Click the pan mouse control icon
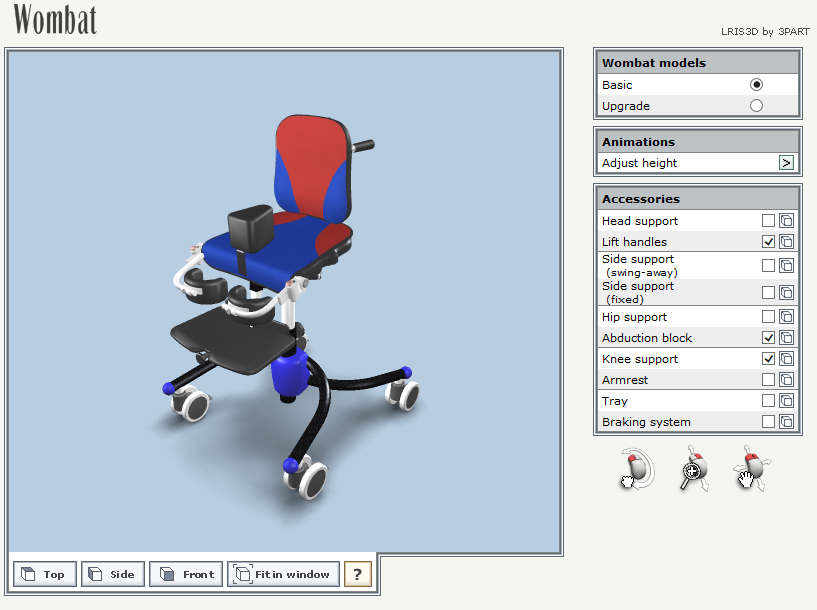Image resolution: width=817 pixels, height=610 pixels. pyautogui.click(x=752, y=468)
